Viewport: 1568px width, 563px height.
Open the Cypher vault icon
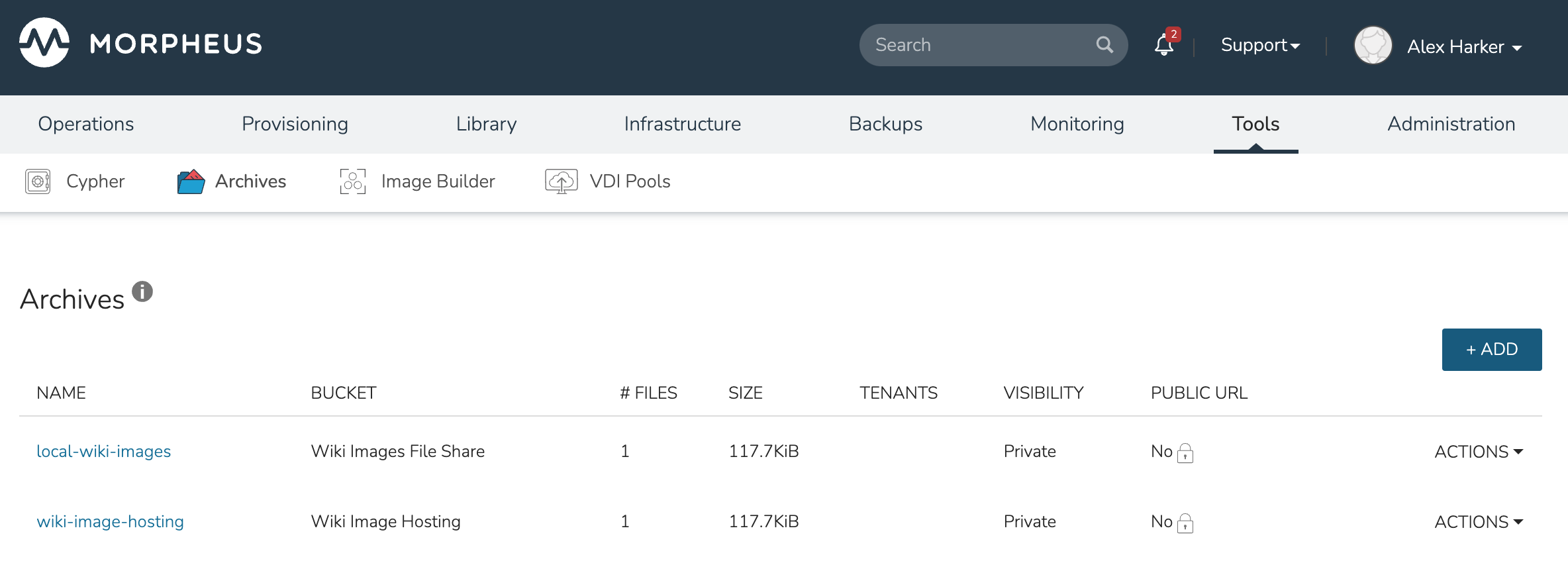[x=38, y=181]
